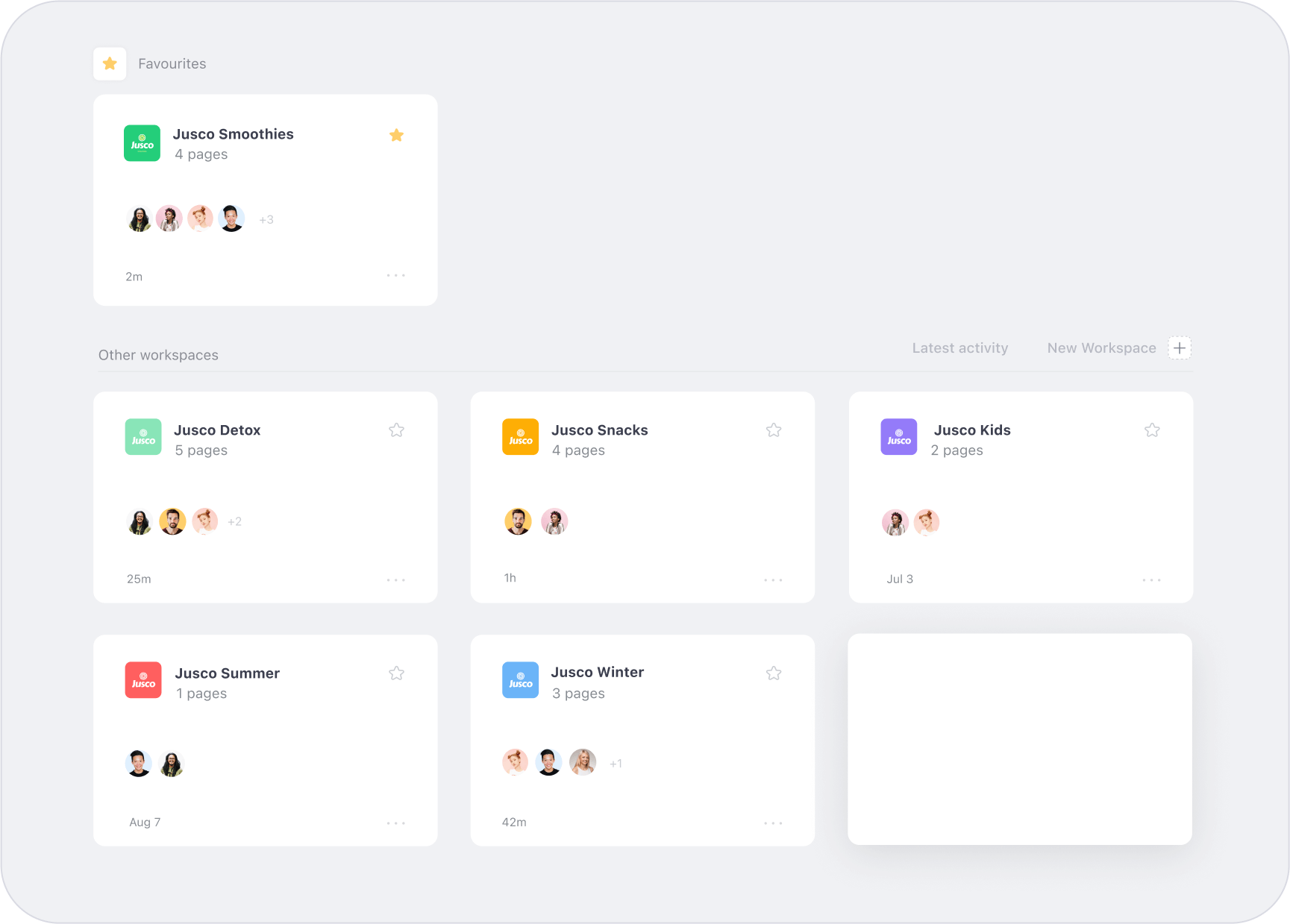The height and width of the screenshot is (924, 1290).
Task: Click the Jusco Summer red logo
Action: [x=143, y=679]
